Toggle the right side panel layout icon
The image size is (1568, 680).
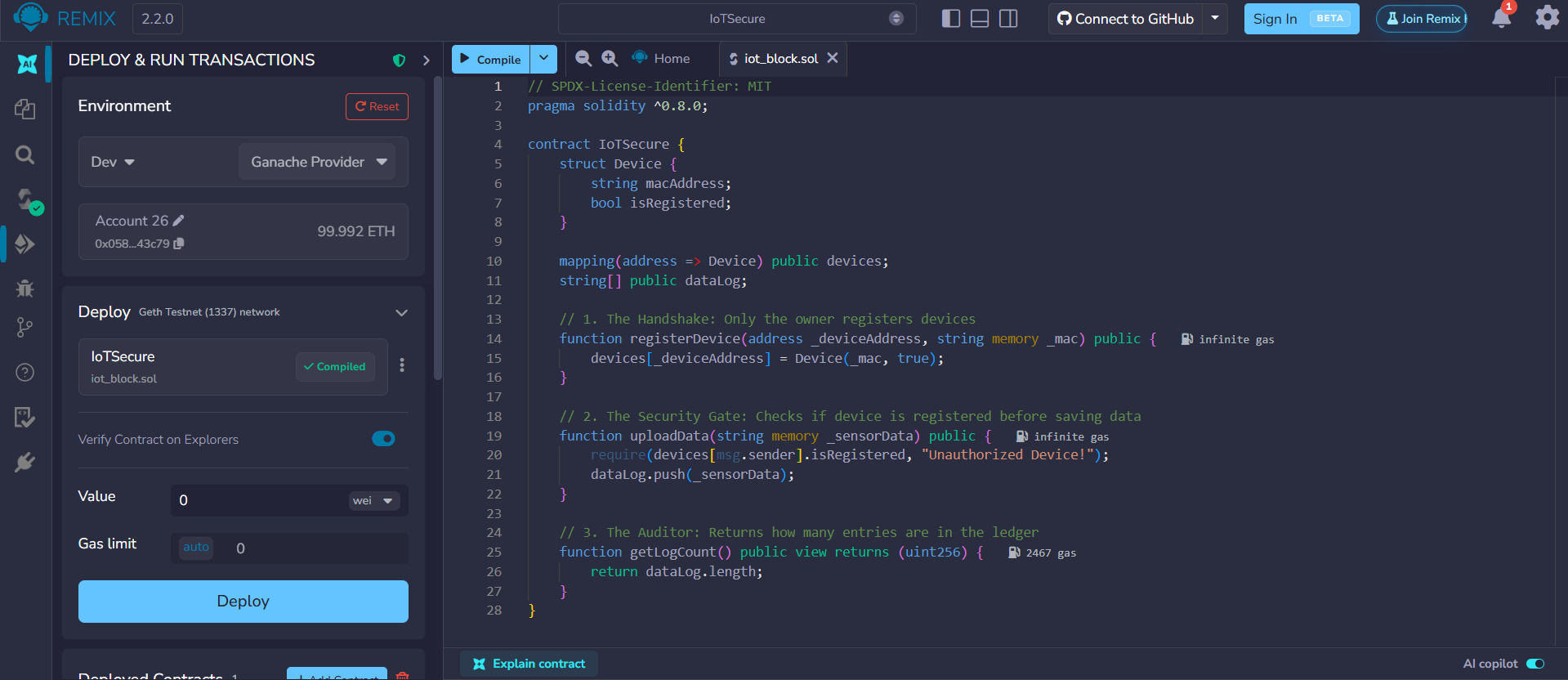[x=1008, y=18]
